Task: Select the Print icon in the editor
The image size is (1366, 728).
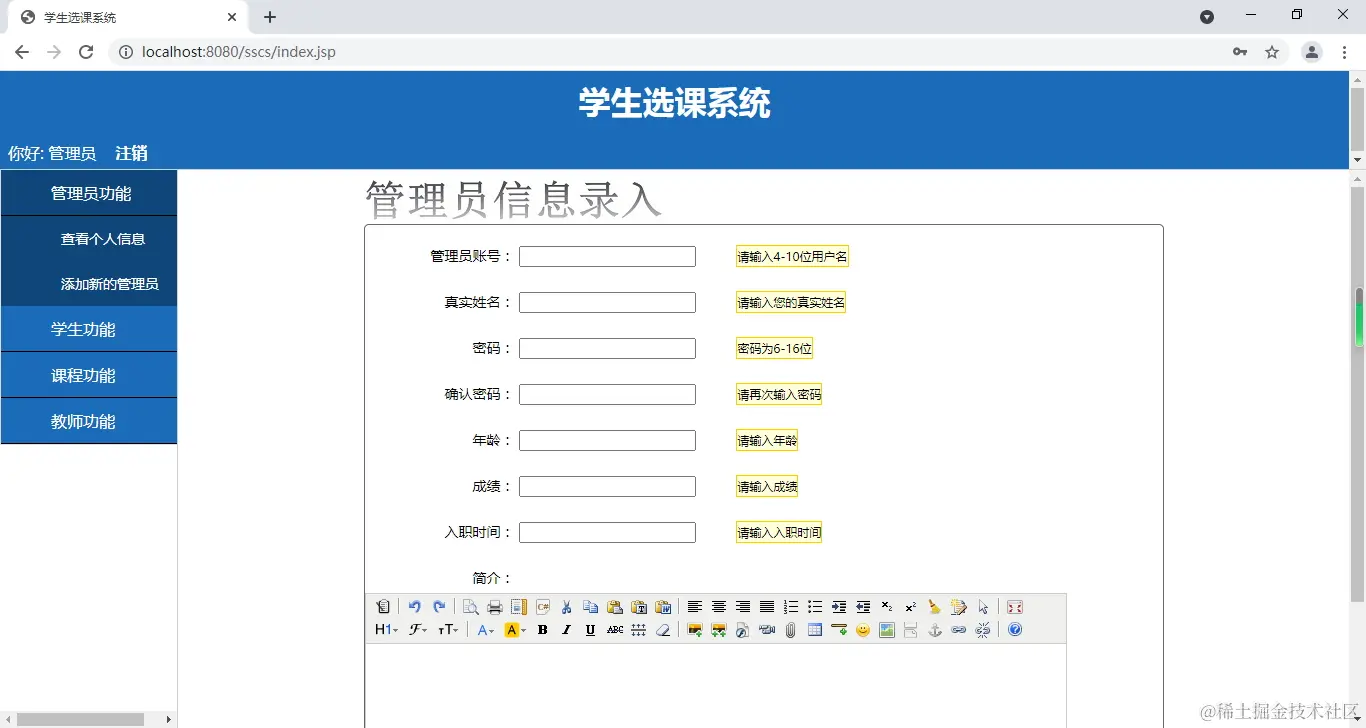Action: (495, 607)
